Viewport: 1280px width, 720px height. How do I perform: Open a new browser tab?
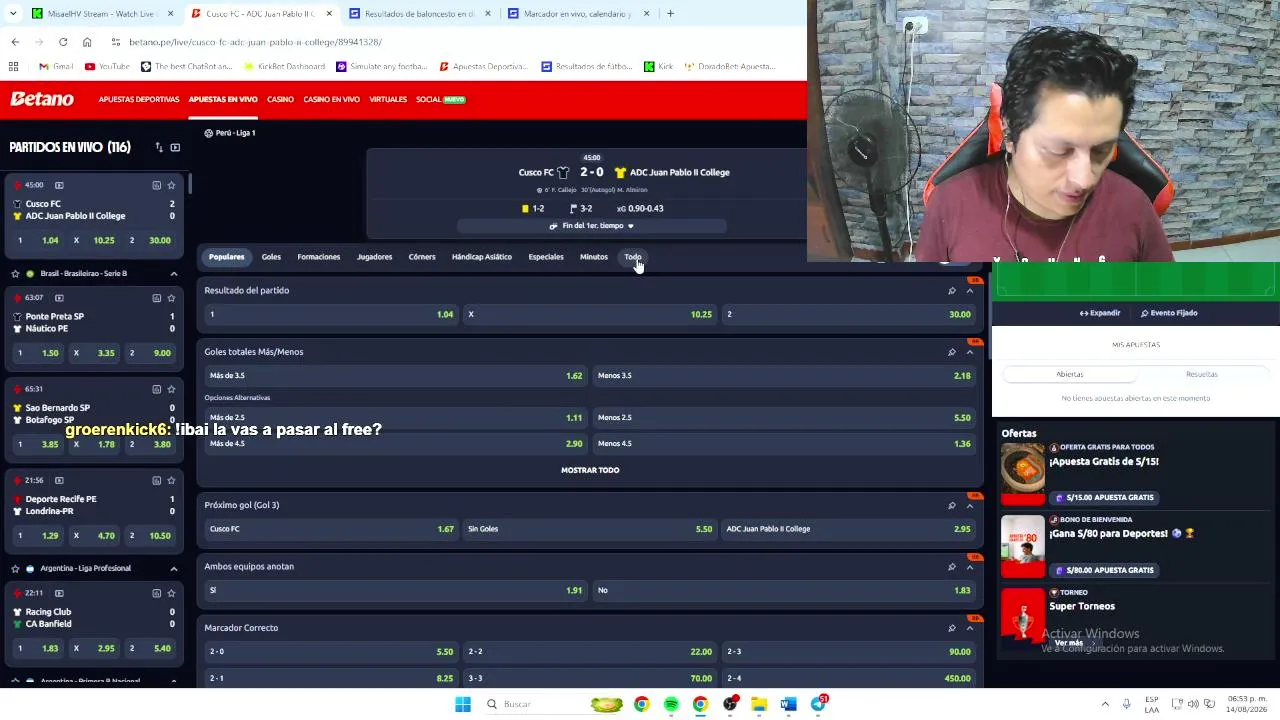pyautogui.click(x=670, y=14)
